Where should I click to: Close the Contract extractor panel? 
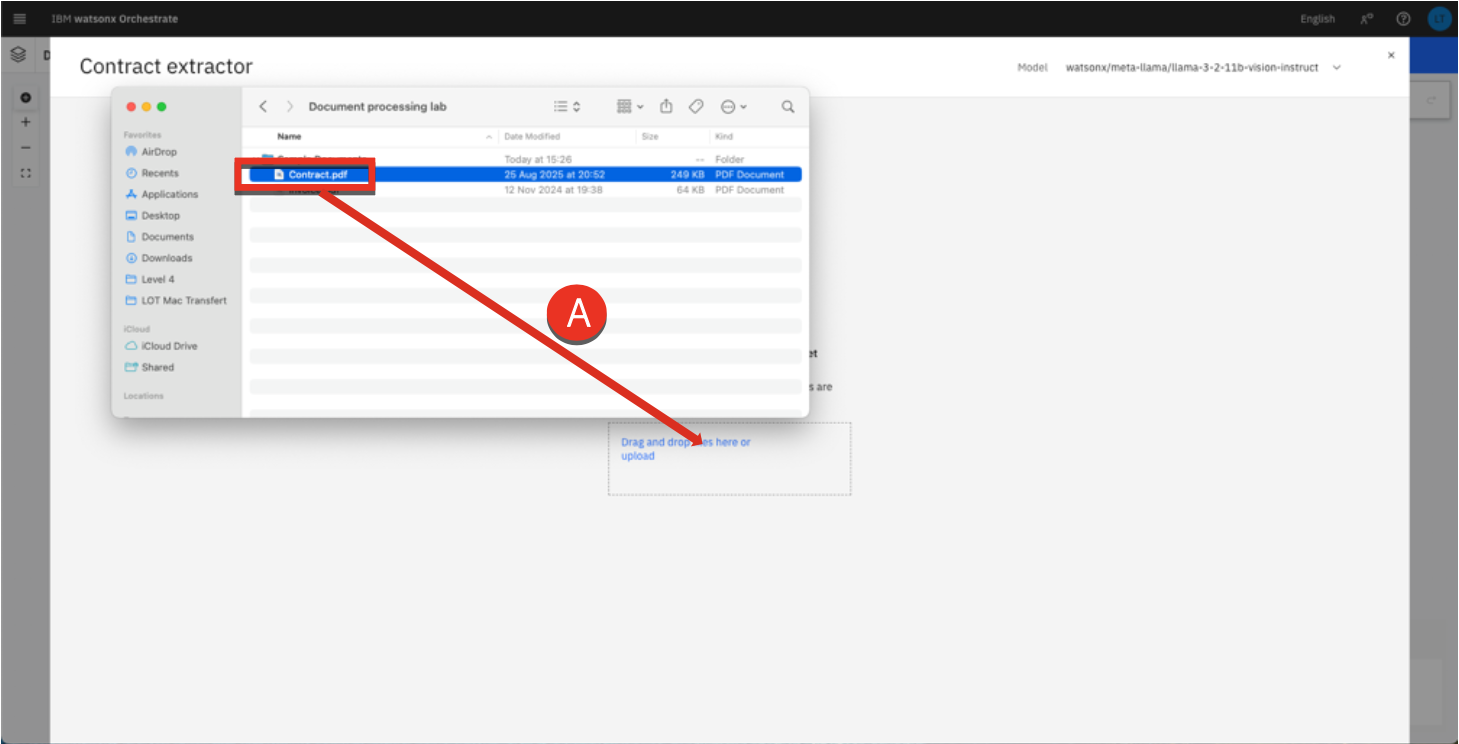click(1390, 56)
